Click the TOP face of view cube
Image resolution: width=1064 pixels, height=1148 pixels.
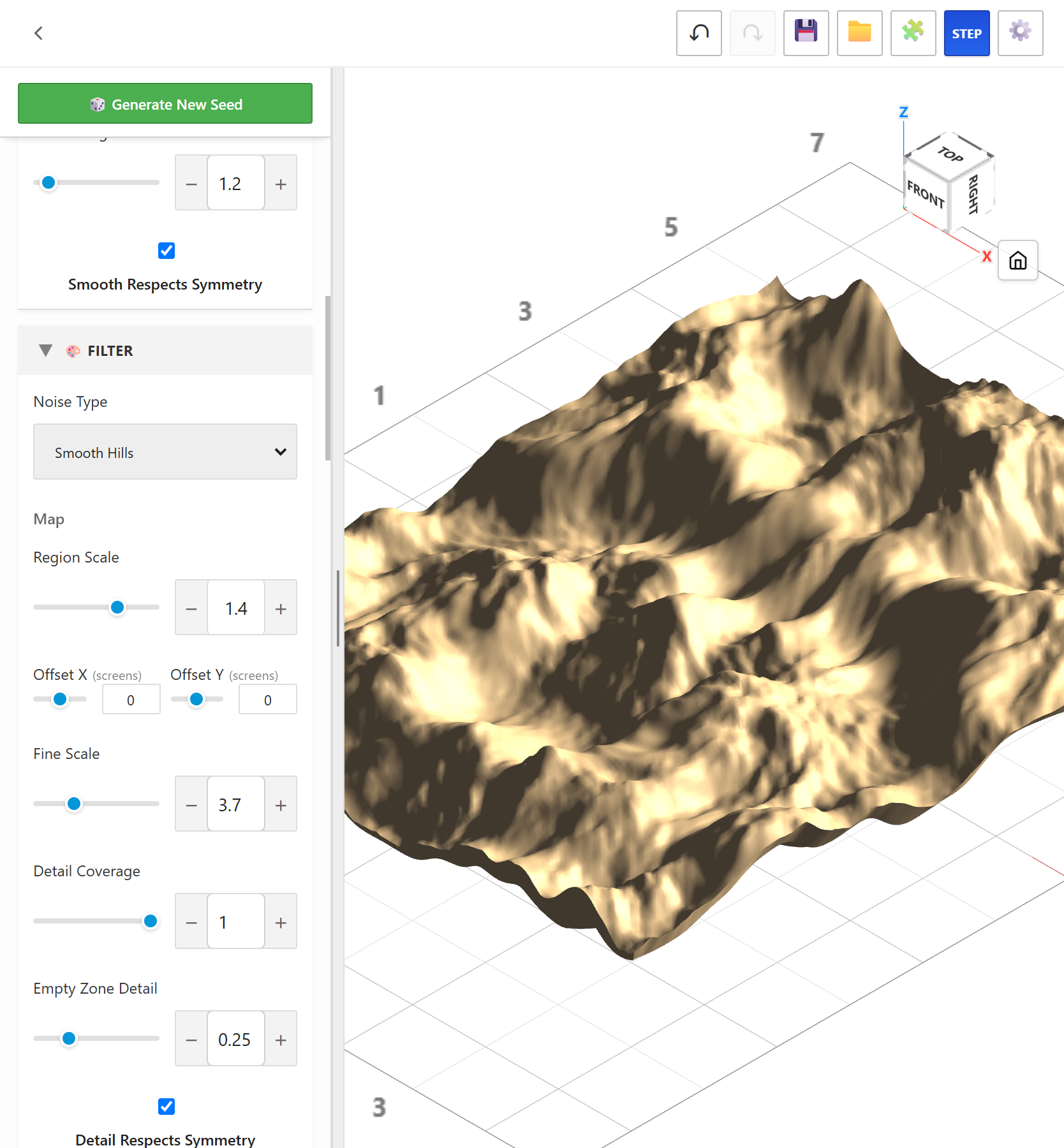coord(950,155)
